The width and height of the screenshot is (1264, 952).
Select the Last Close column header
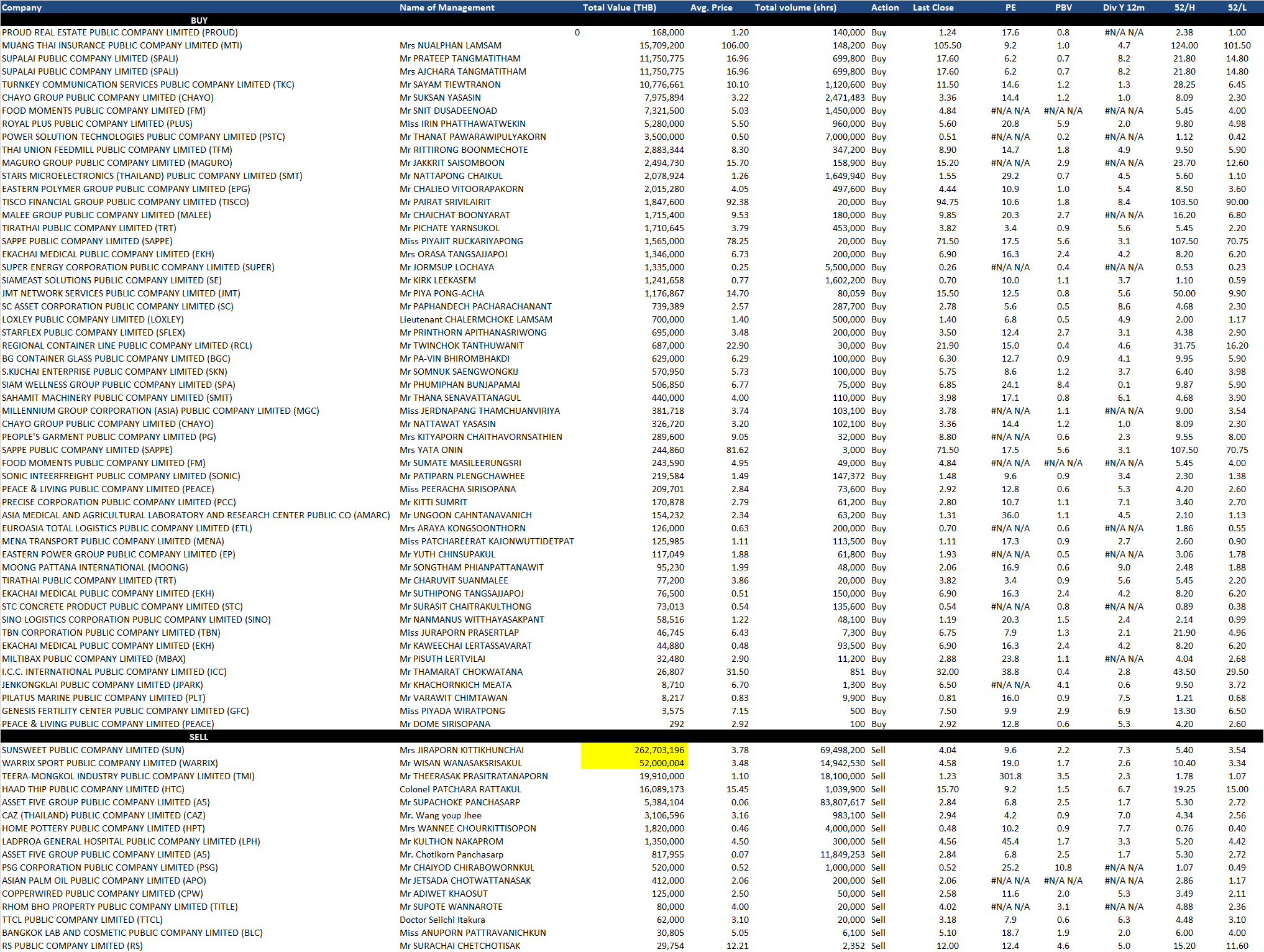click(x=933, y=7)
